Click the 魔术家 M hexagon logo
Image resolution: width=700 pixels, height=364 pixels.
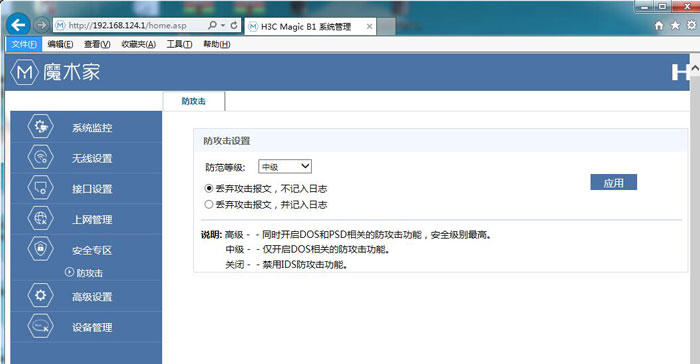(x=24, y=72)
